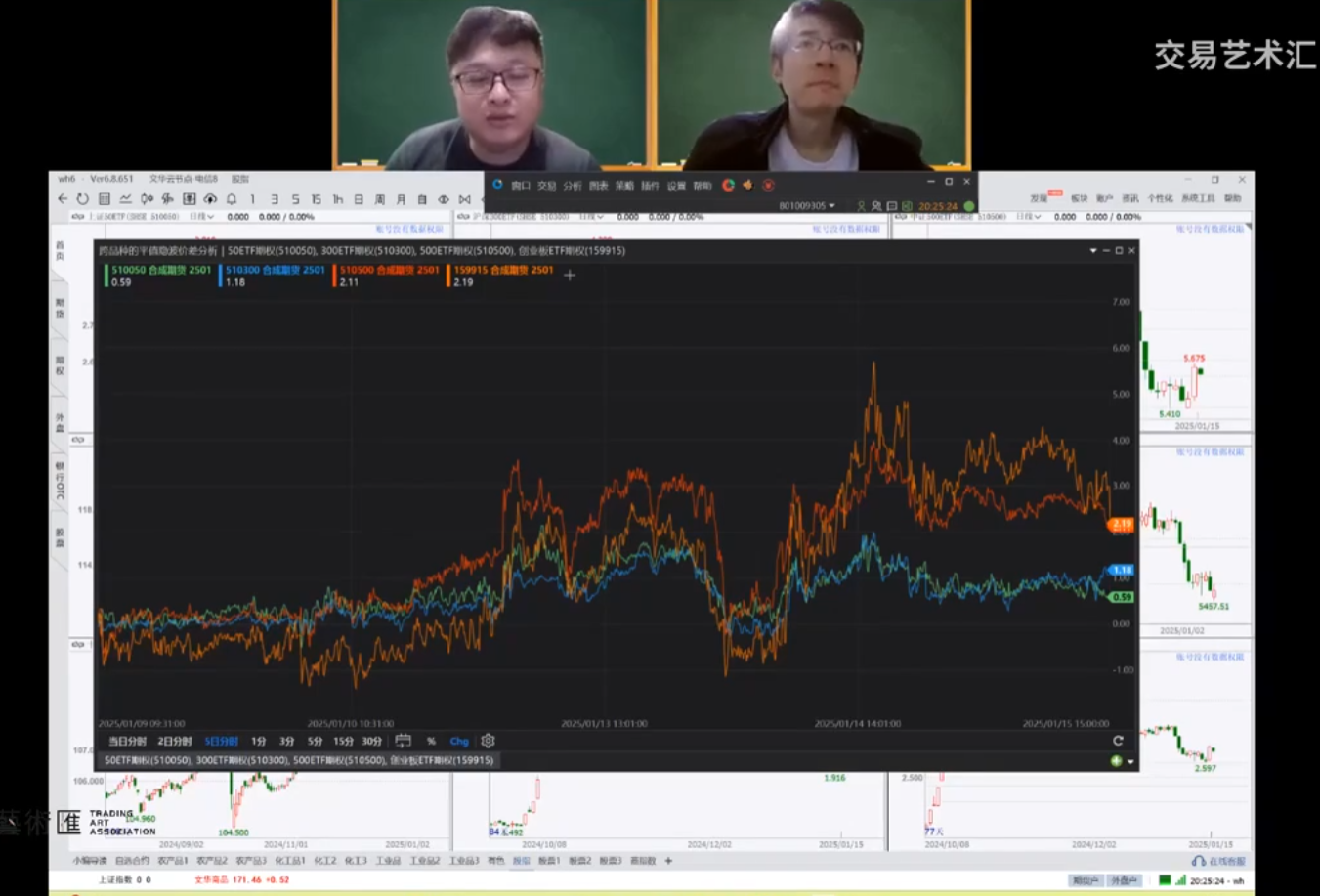
Task: Open the chart settings gear icon
Action: (488, 741)
